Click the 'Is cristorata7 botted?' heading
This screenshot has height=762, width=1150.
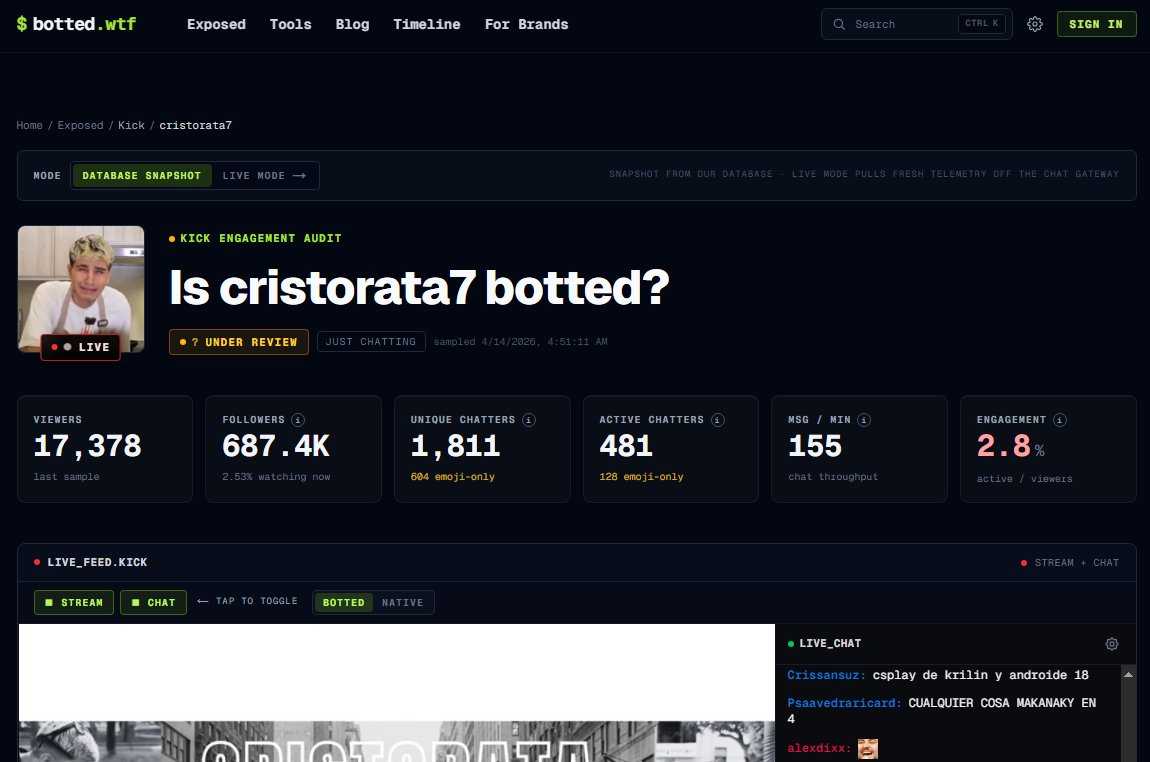click(x=419, y=287)
